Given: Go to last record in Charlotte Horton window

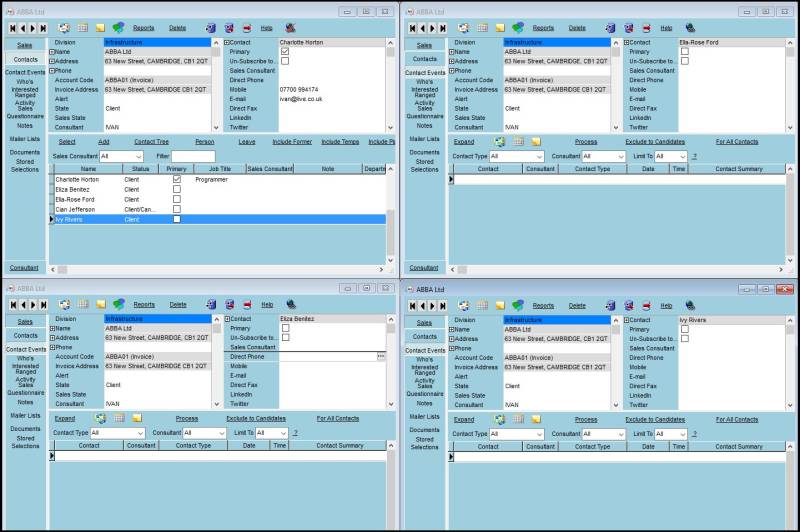Looking at the screenshot, I should click(x=43, y=28).
